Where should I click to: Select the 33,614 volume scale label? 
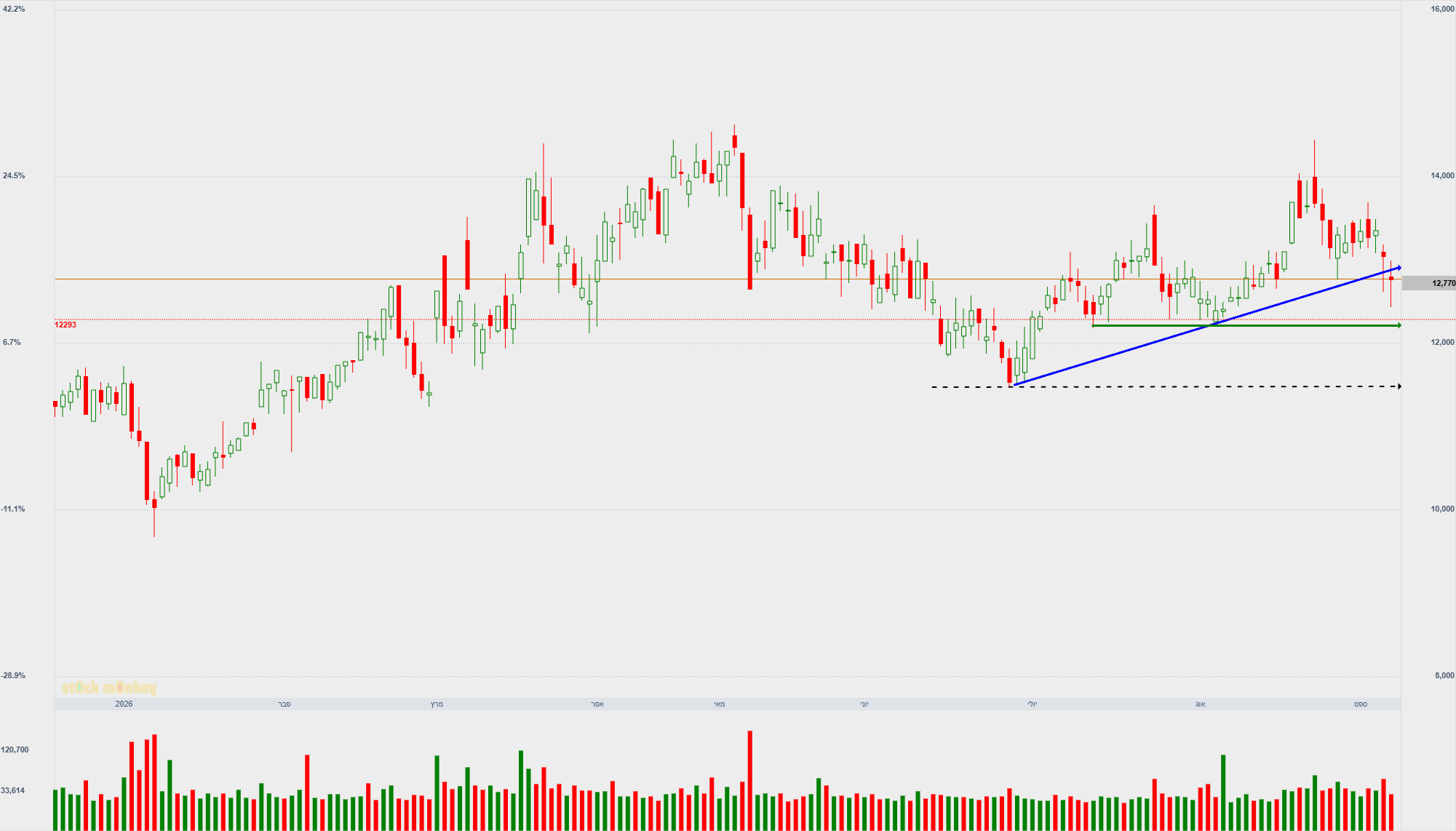coord(13,790)
